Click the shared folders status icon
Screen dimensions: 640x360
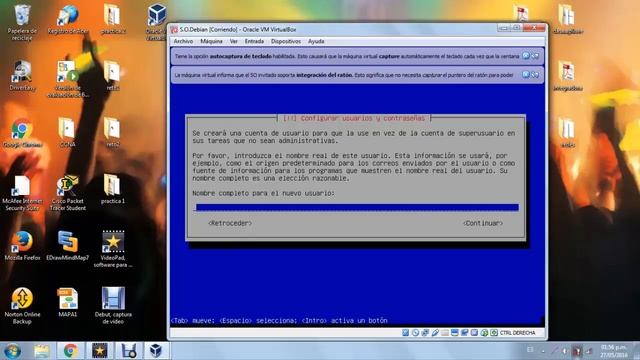pos(445,333)
